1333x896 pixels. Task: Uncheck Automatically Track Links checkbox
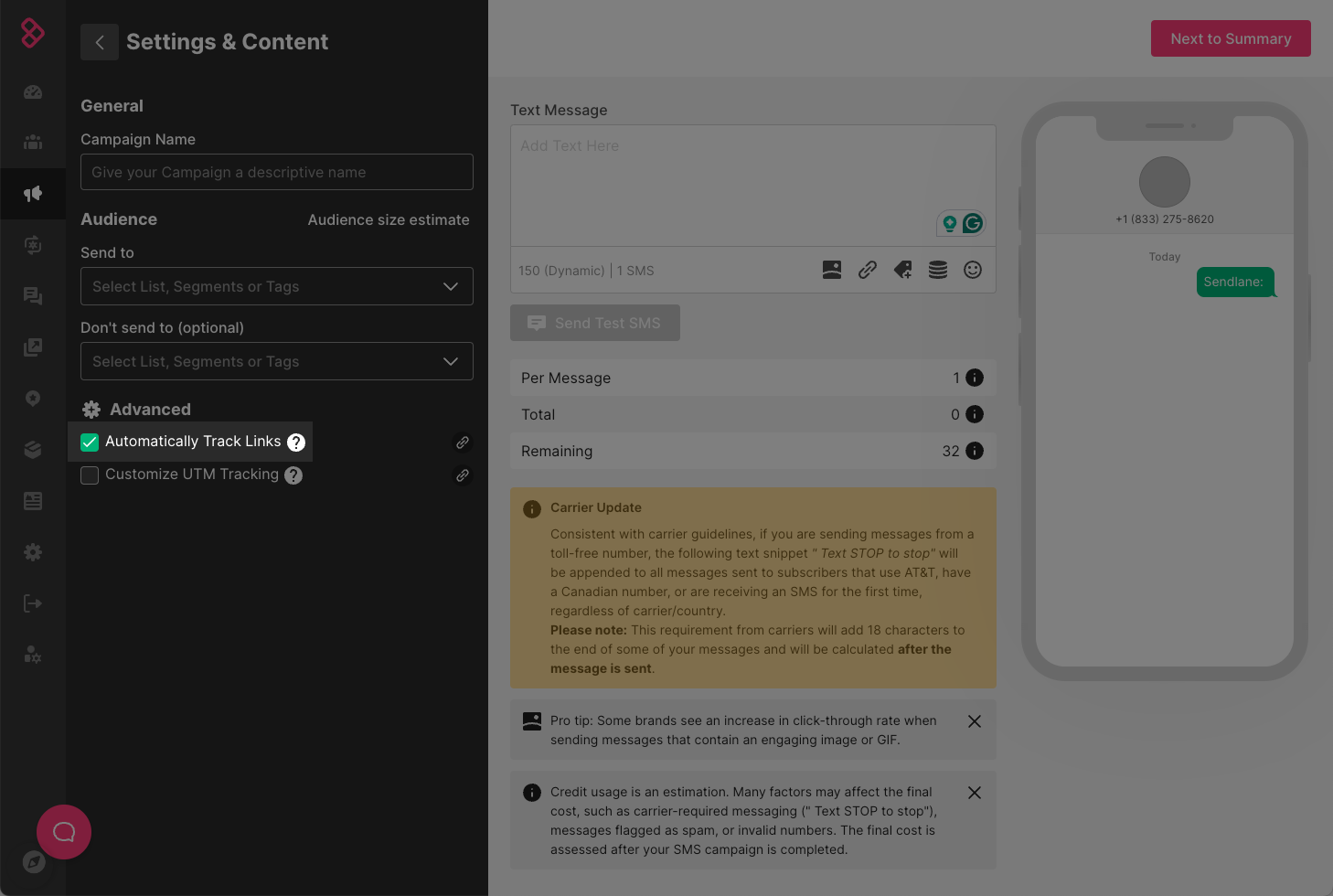click(90, 443)
